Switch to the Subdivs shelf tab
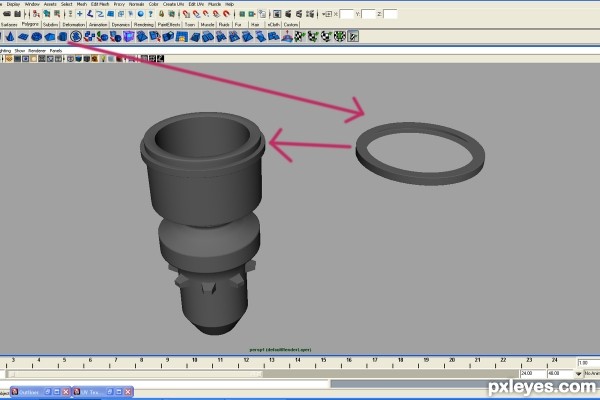The width and height of the screenshot is (600, 400). pos(51,24)
